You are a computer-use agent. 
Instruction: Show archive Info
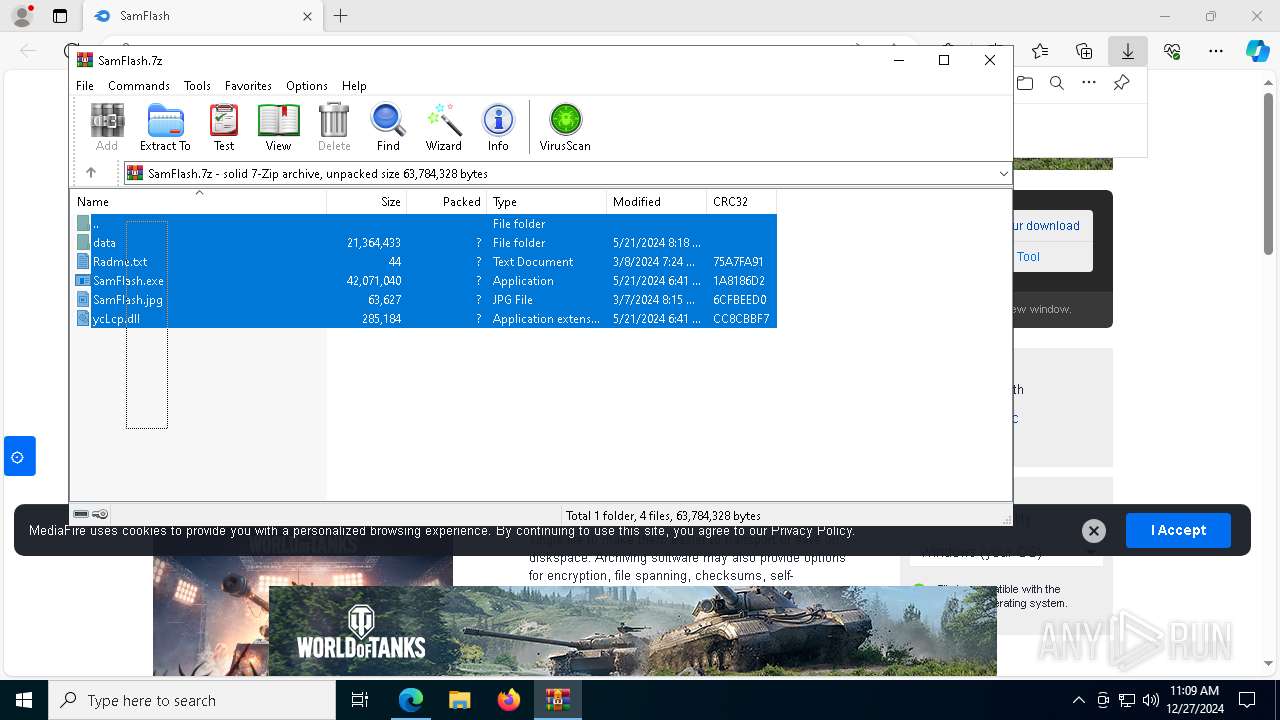(498, 127)
